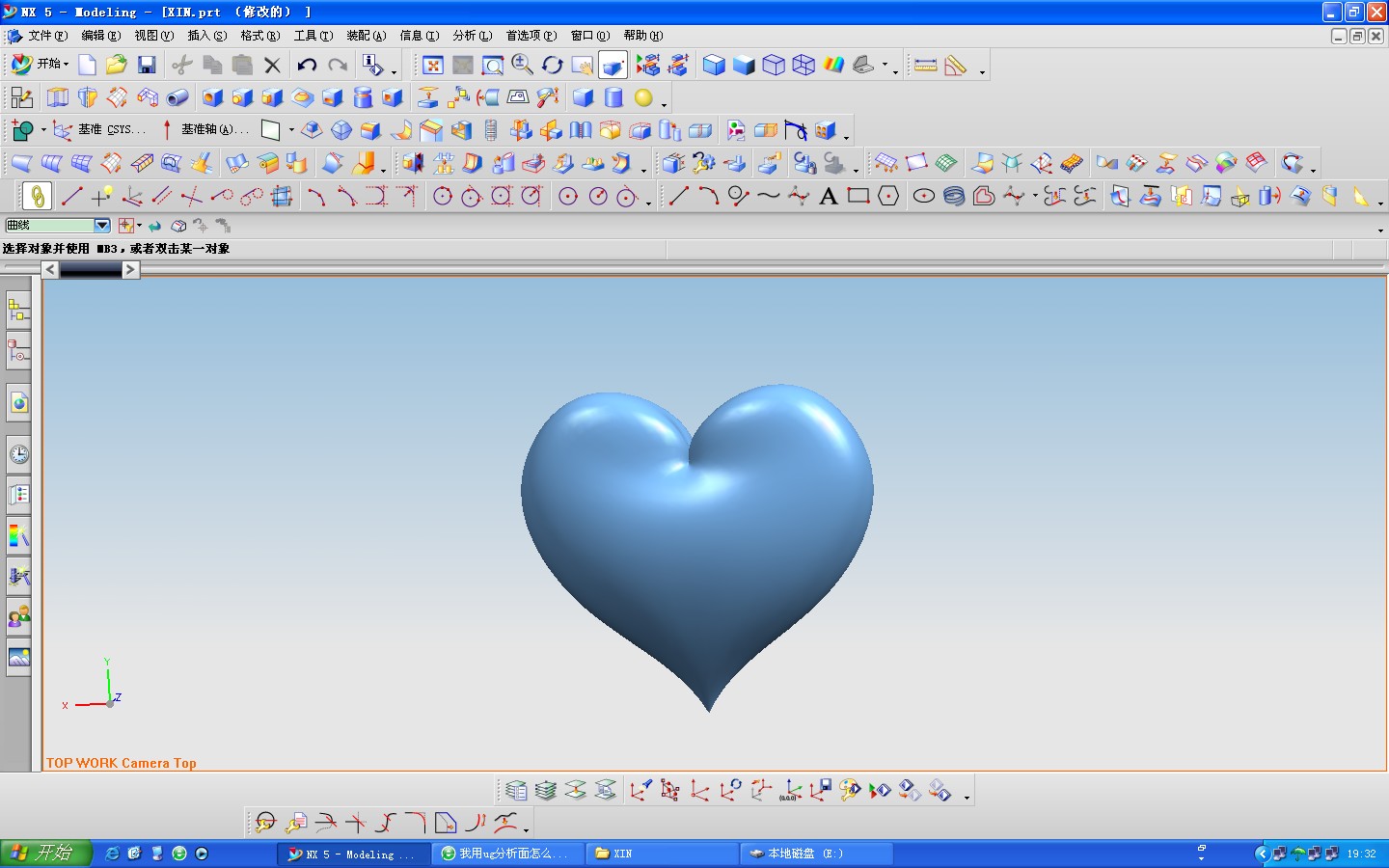Select the measure angle icon
This screenshot has width=1389, height=868.
pyautogui.click(x=956, y=65)
